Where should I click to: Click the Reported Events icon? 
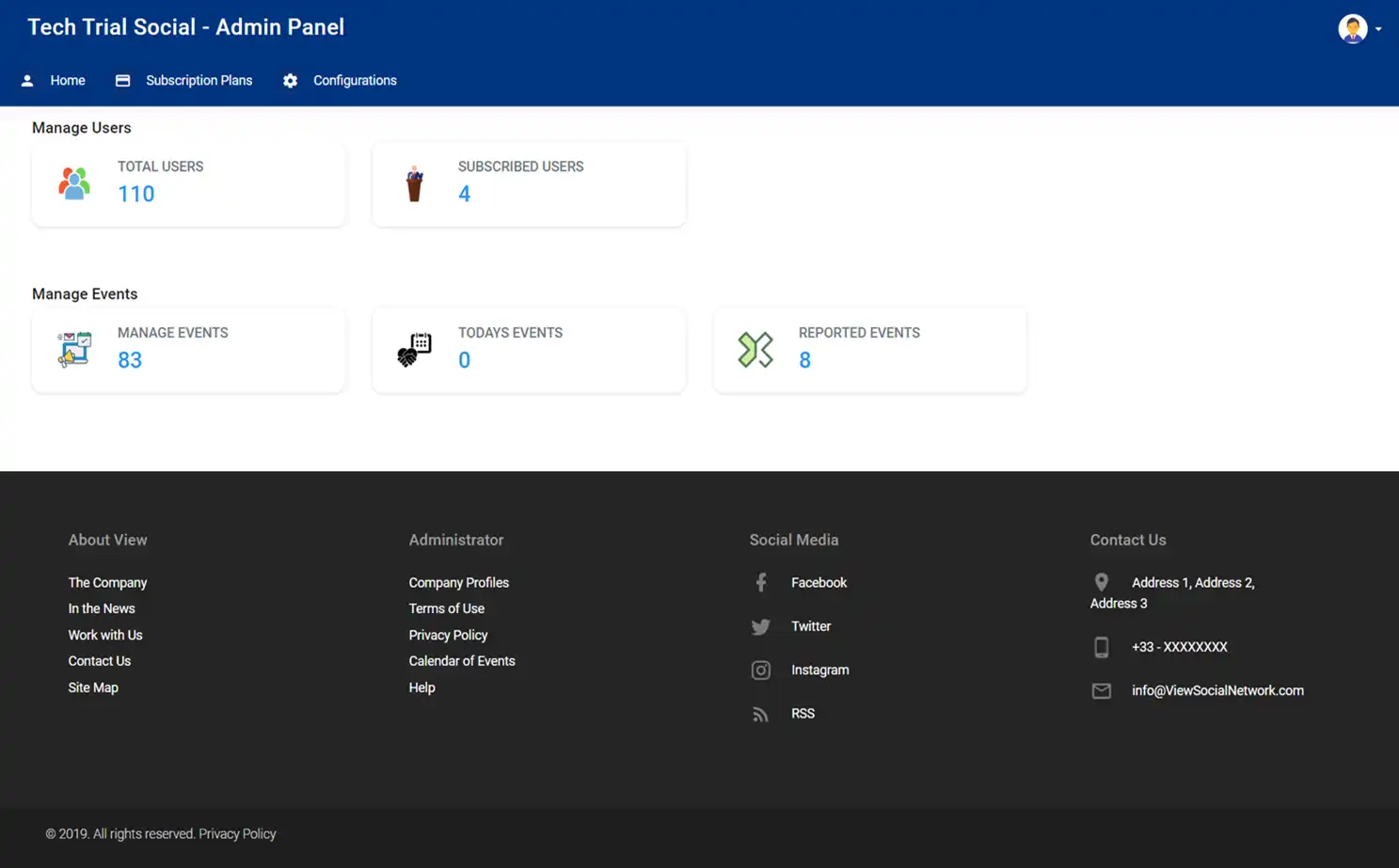pyautogui.click(x=754, y=349)
